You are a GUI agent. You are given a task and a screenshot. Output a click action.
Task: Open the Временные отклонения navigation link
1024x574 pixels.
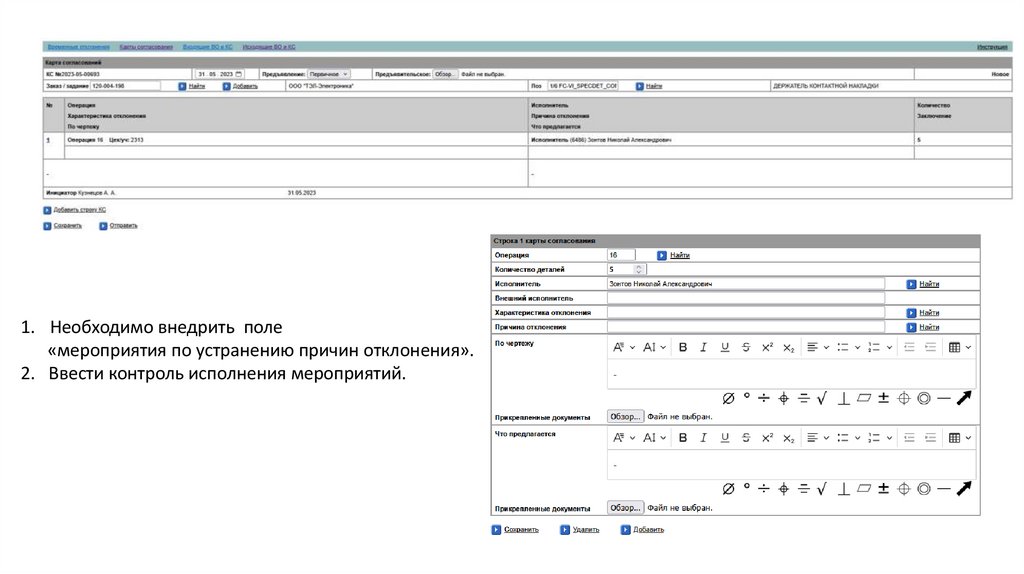point(78,47)
